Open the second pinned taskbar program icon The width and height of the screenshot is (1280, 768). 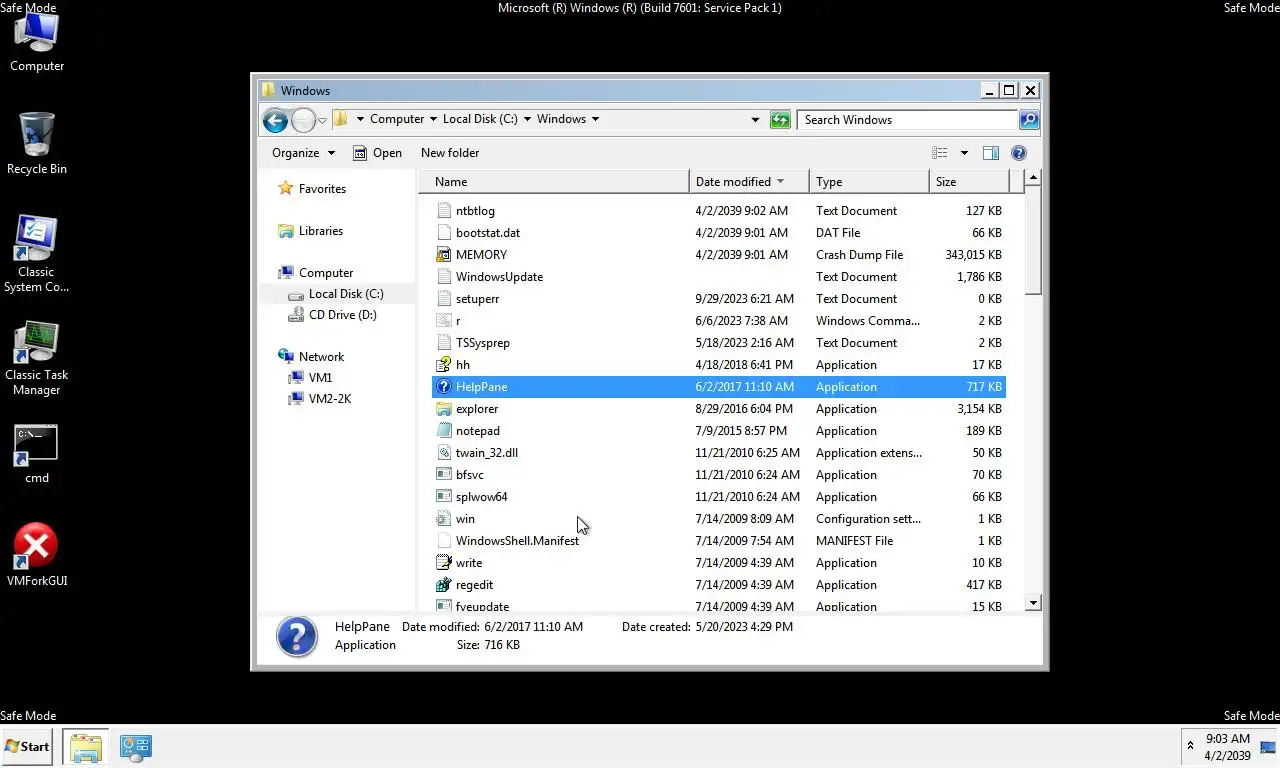tap(135, 747)
